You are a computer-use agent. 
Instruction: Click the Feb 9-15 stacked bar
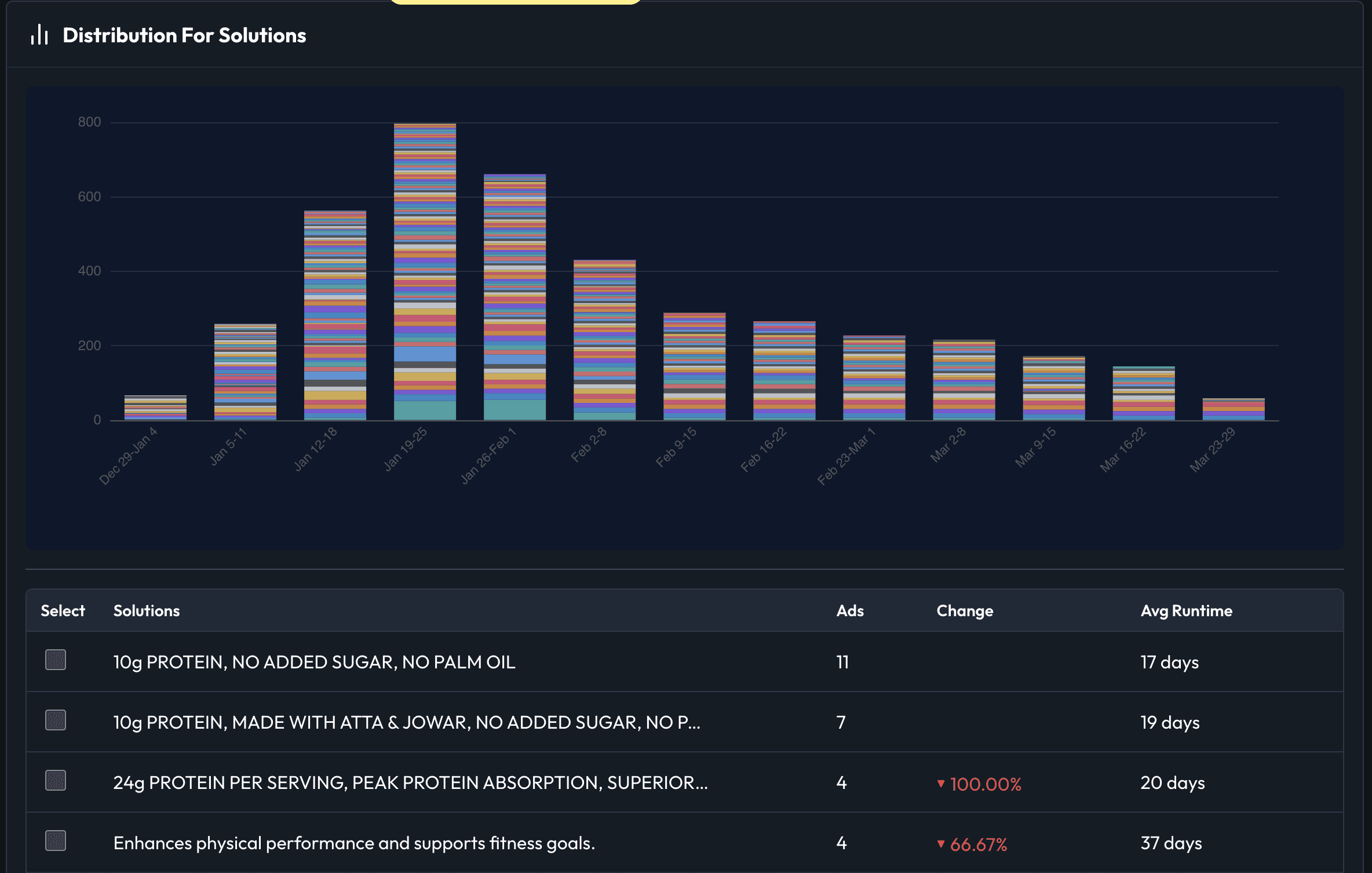coord(694,366)
